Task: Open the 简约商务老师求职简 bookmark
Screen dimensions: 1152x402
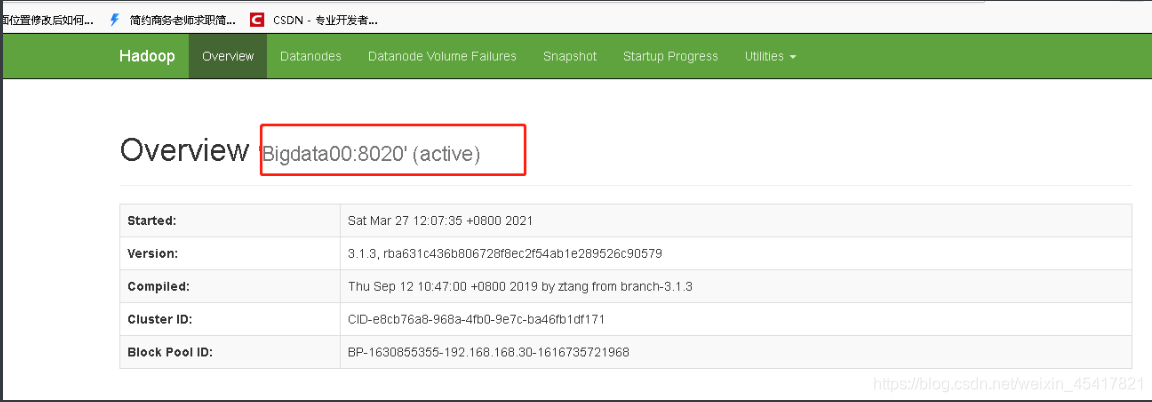Action: (182, 21)
